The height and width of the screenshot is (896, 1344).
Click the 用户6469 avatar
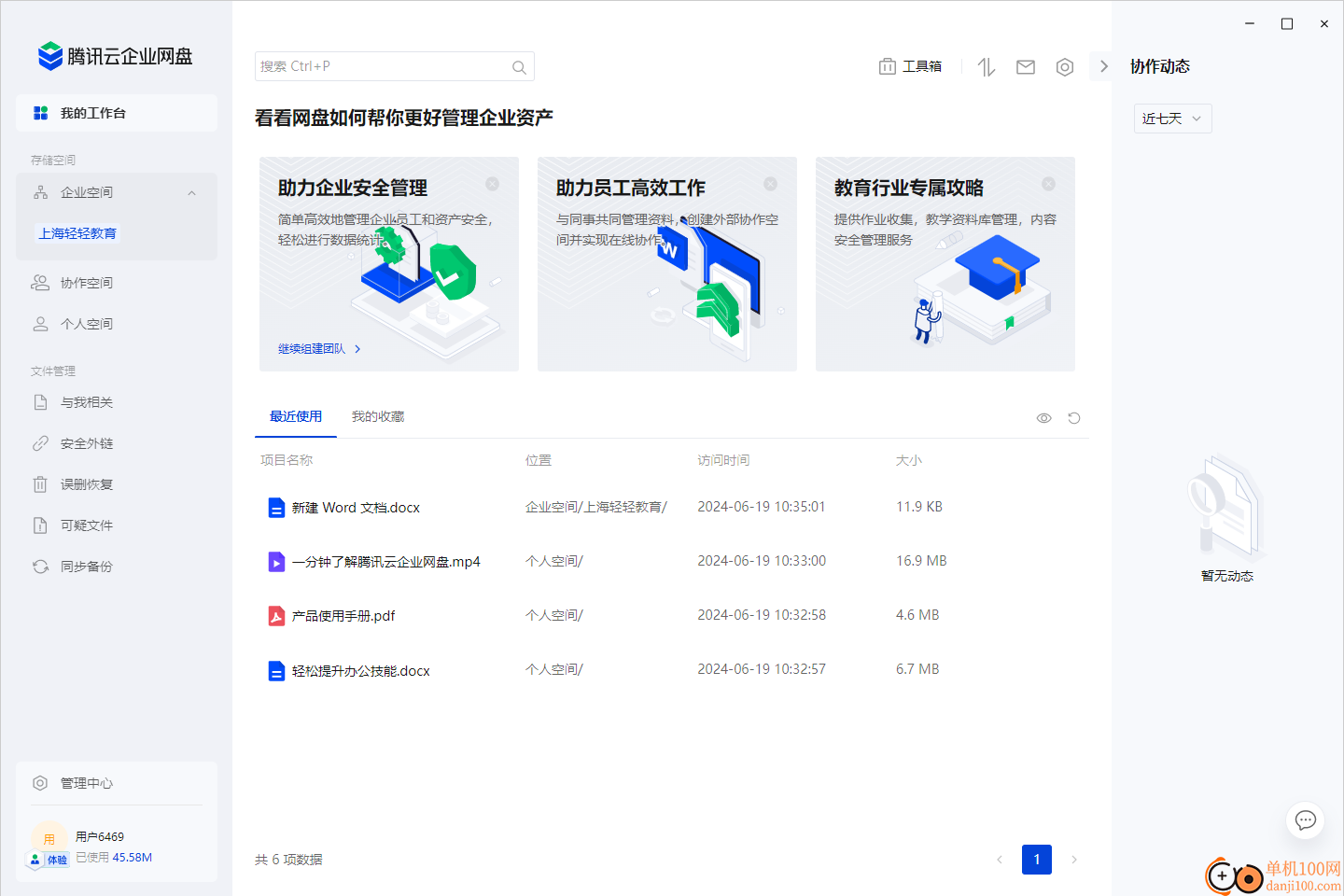click(49, 838)
